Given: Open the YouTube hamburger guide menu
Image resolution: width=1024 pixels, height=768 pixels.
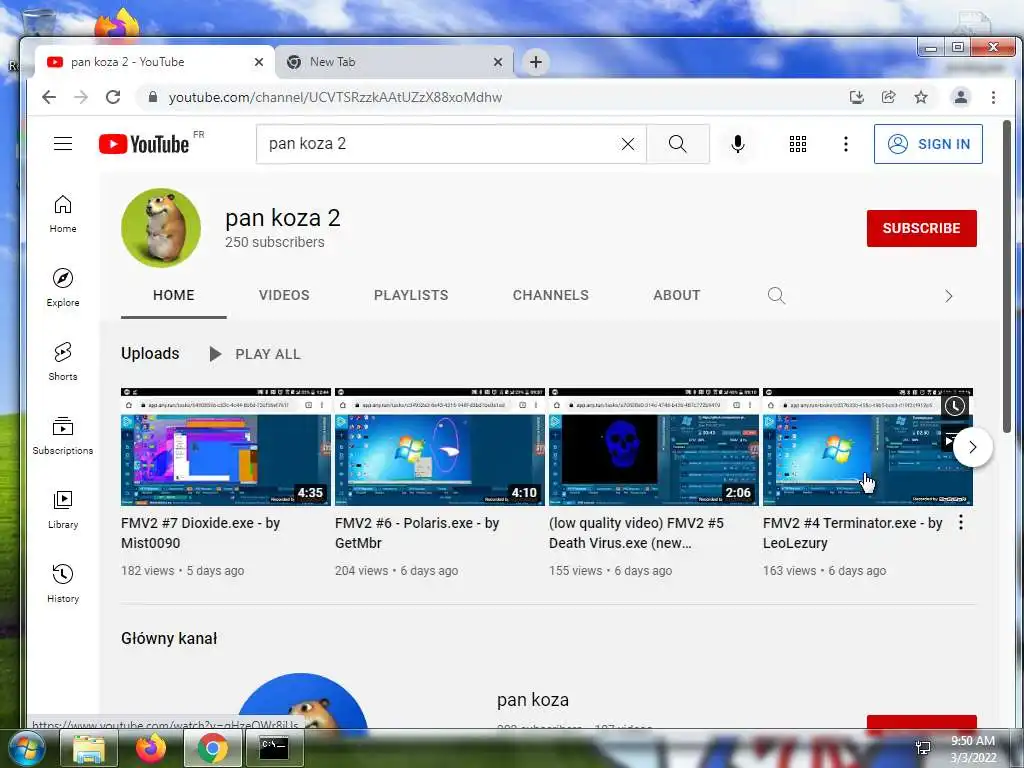Looking at the screenshot, I should click(x=63, y=144).
